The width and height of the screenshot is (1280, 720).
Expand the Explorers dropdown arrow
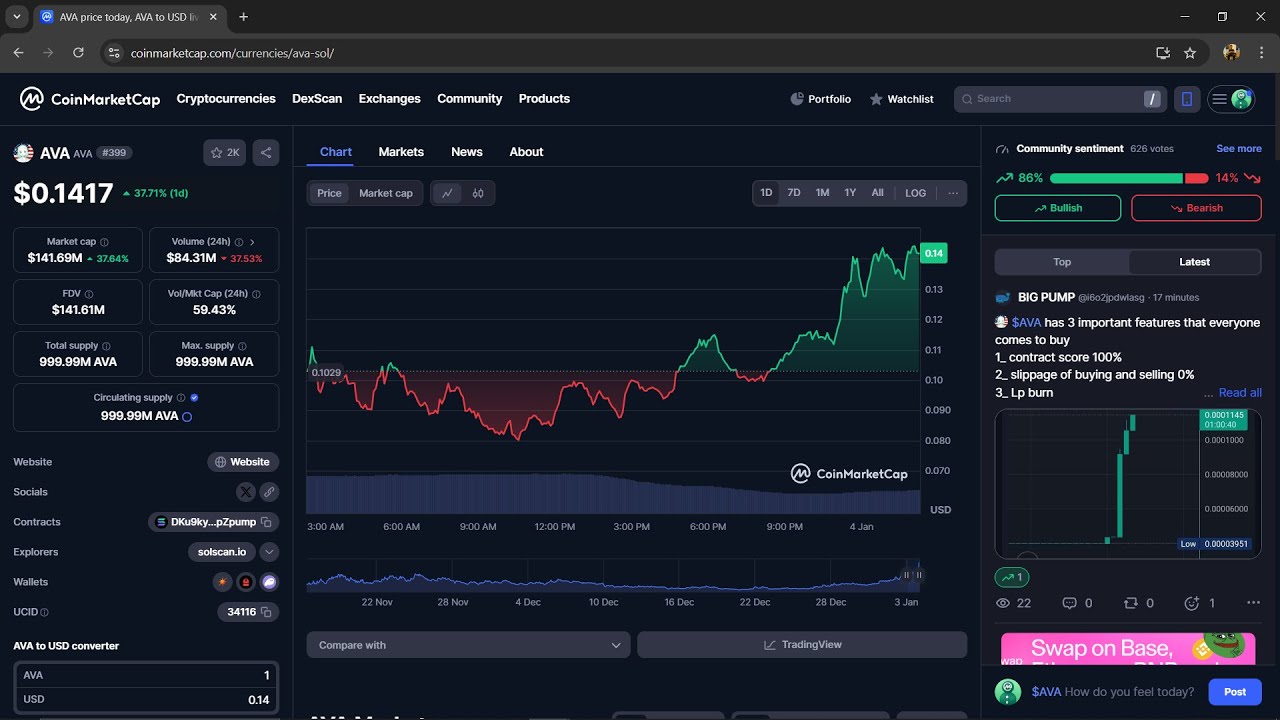click(269, 552)
